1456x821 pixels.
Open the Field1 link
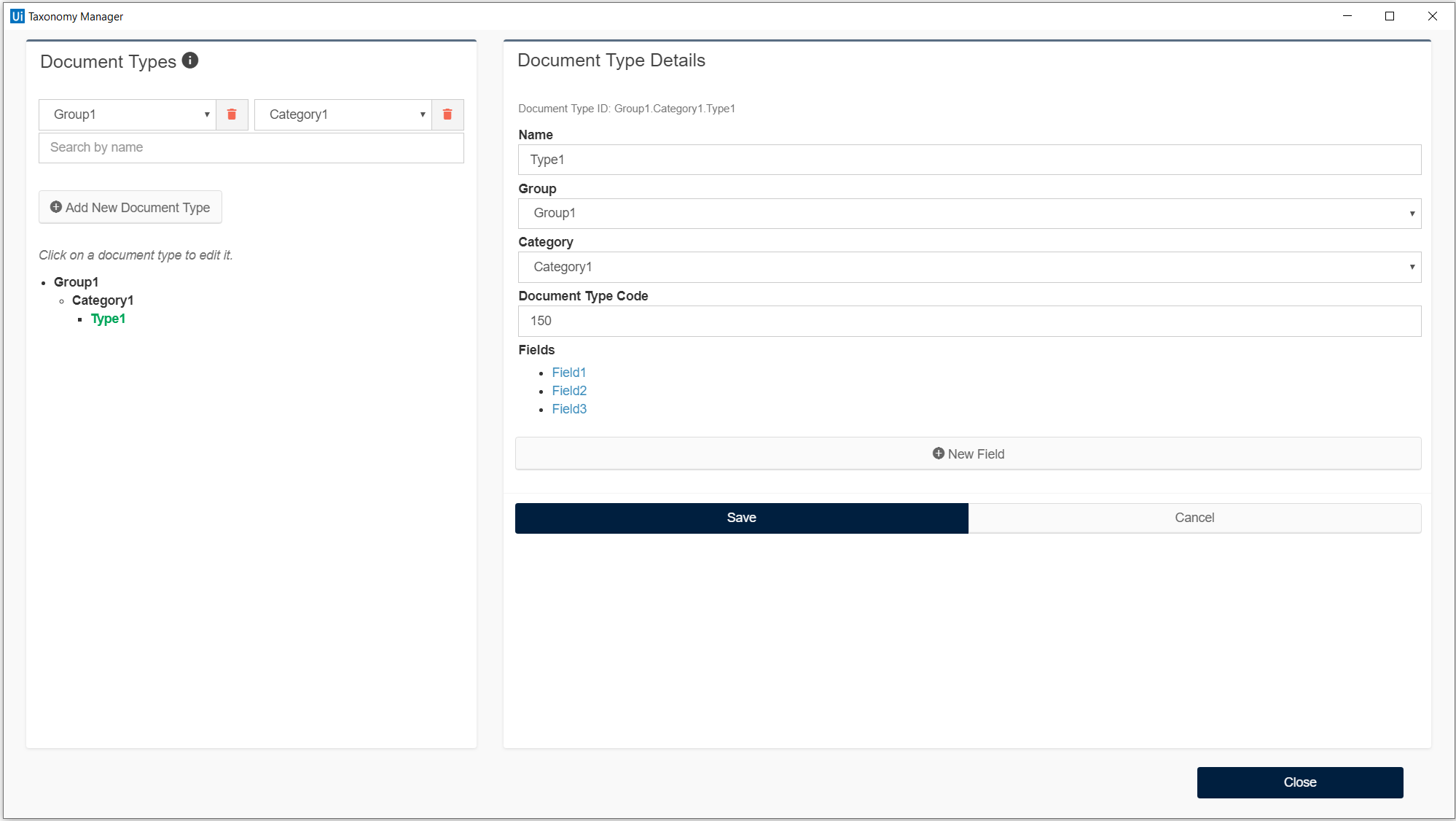(569, 373)
